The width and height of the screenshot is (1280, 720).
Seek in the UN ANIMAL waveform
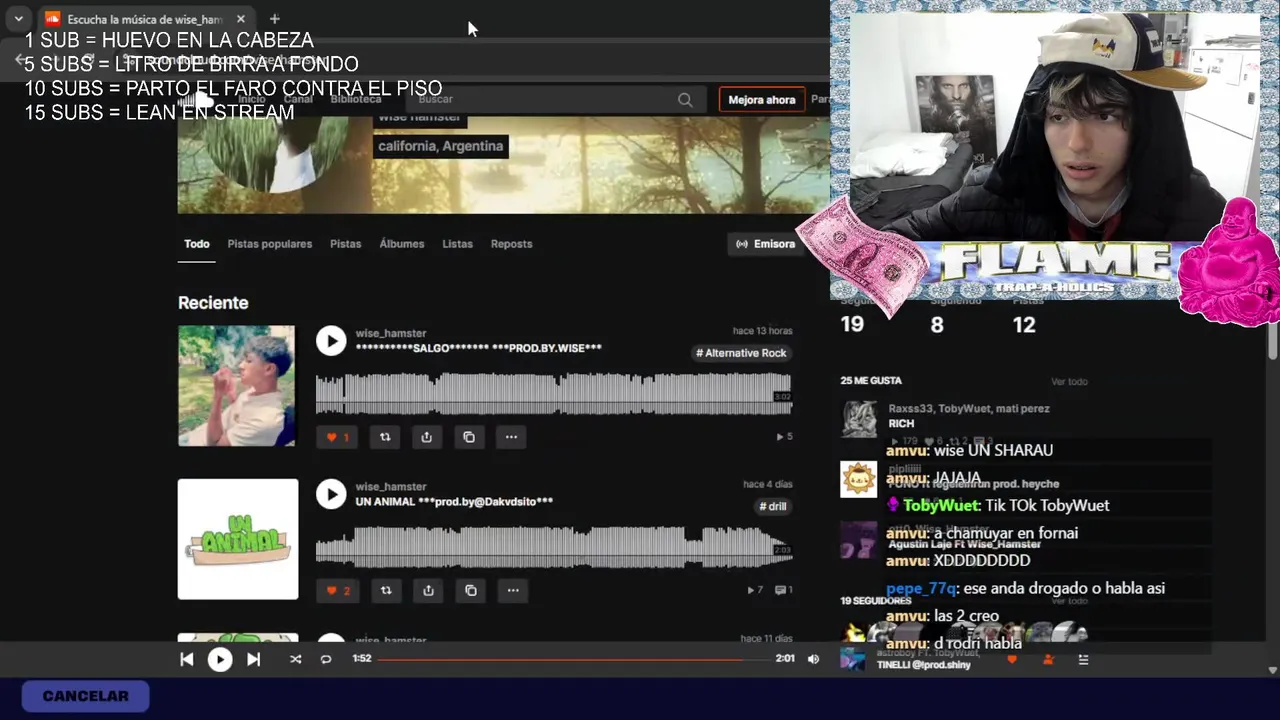coord(553,546)
